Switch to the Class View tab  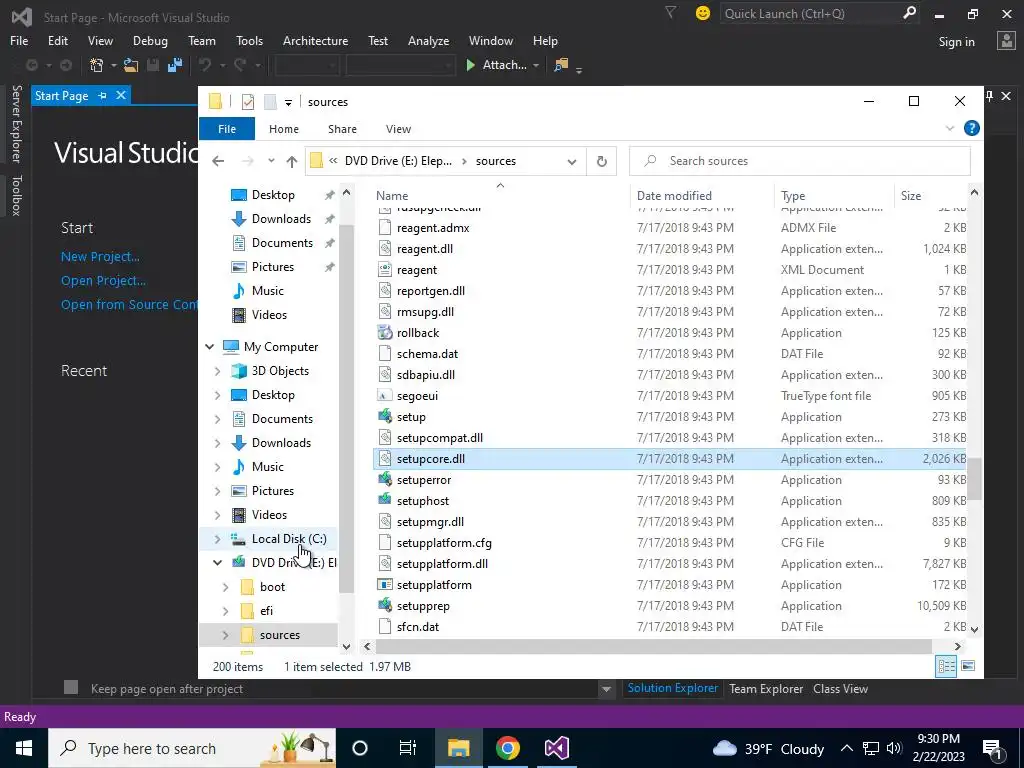[840, 688]
